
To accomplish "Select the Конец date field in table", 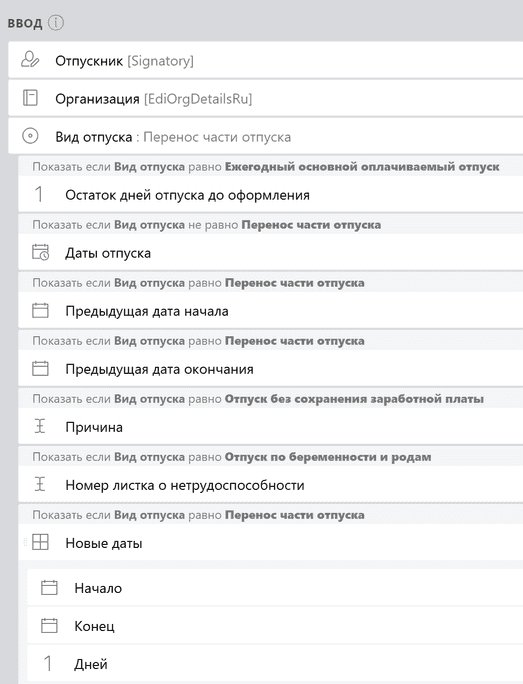I will point(275,626).
